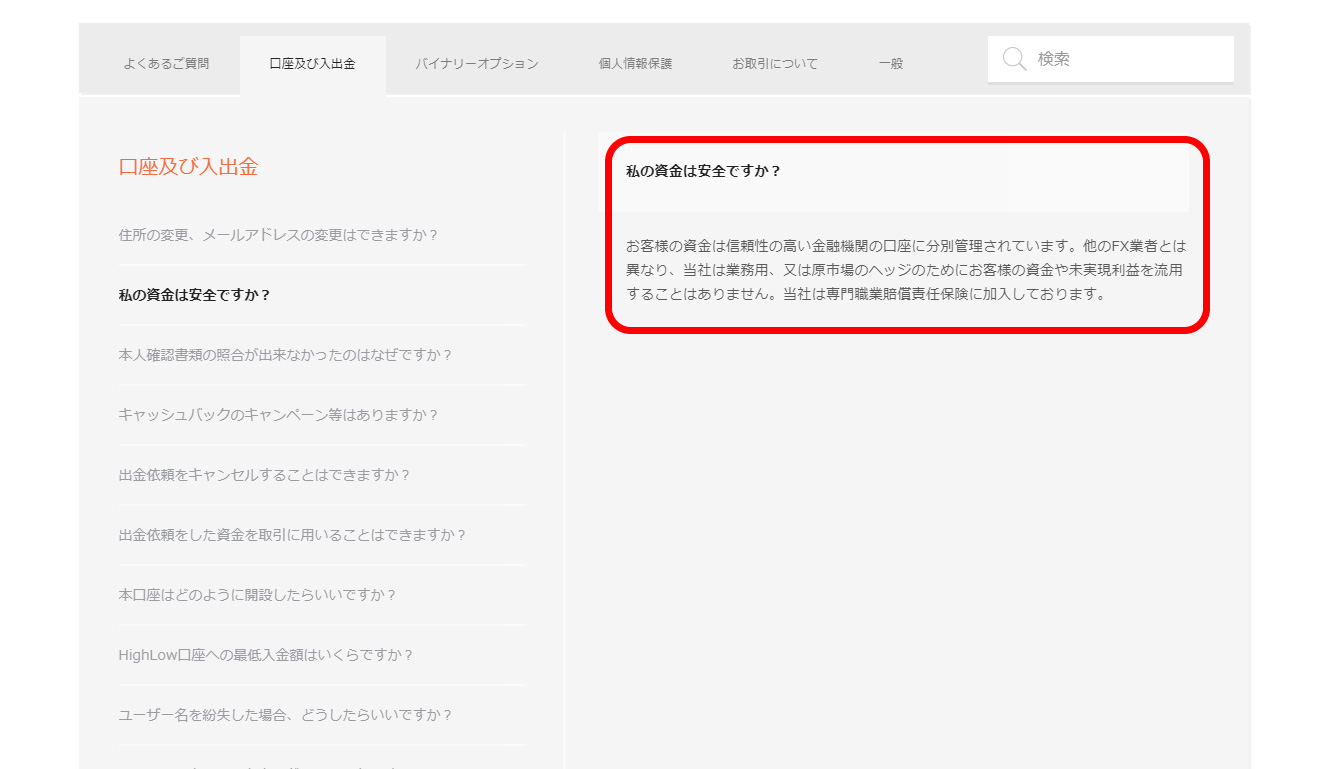View 出金依頼をキャンセルすることはできますか？
The width and height of the screenshot is (1326, 769).
(265, 475)
